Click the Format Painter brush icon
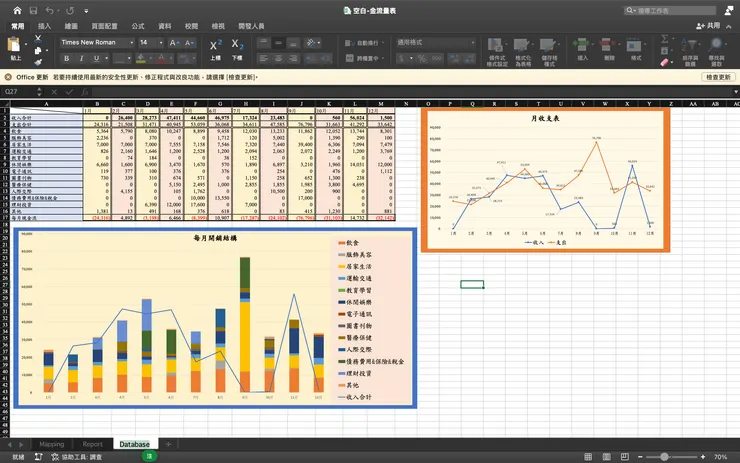This screenshot has height=463, width=740. (38, 61)
